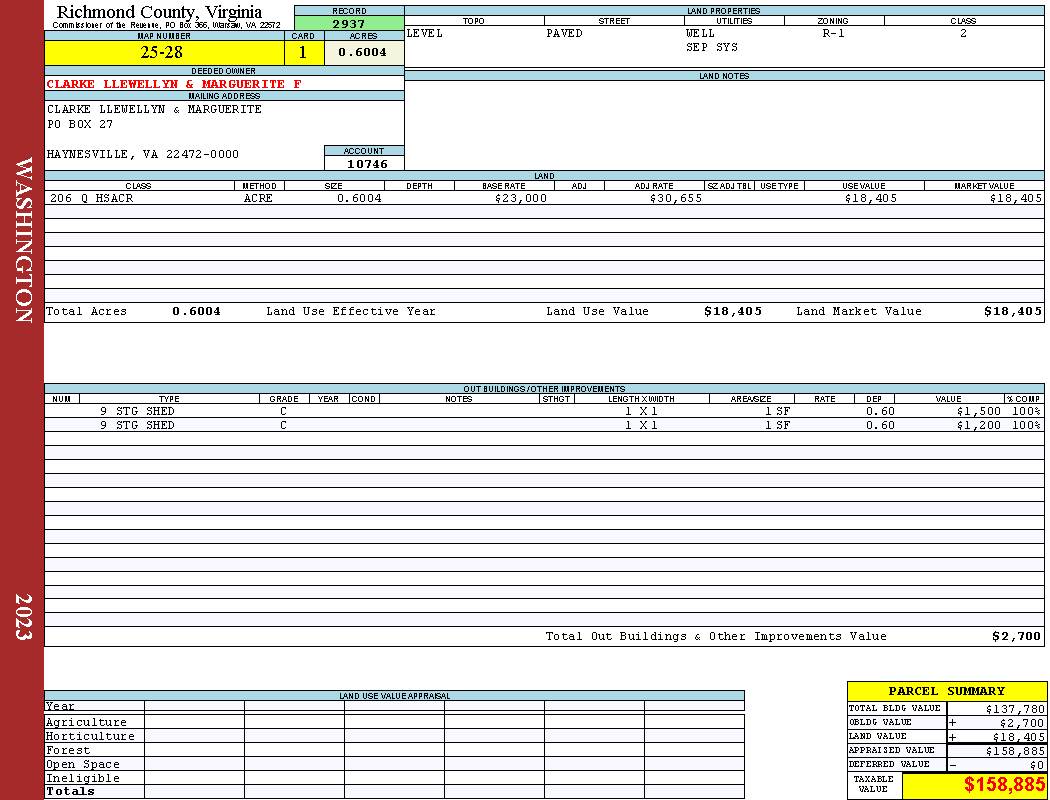This screenshot has height=800, width=1050.
Task: Click base rate $23,000
Action: pyautogui.click(x=521, y=198)
